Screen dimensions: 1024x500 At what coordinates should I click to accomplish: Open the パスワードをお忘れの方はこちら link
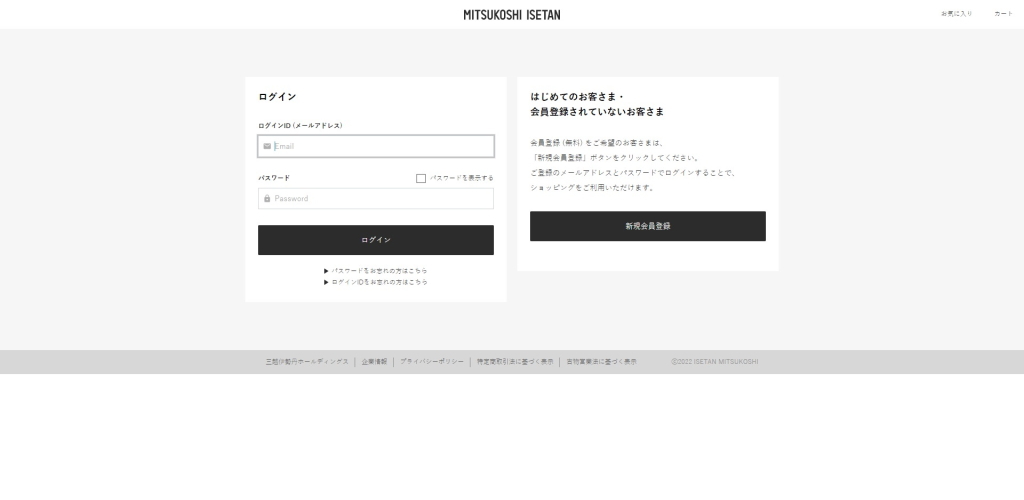click(x=380, y=271)
